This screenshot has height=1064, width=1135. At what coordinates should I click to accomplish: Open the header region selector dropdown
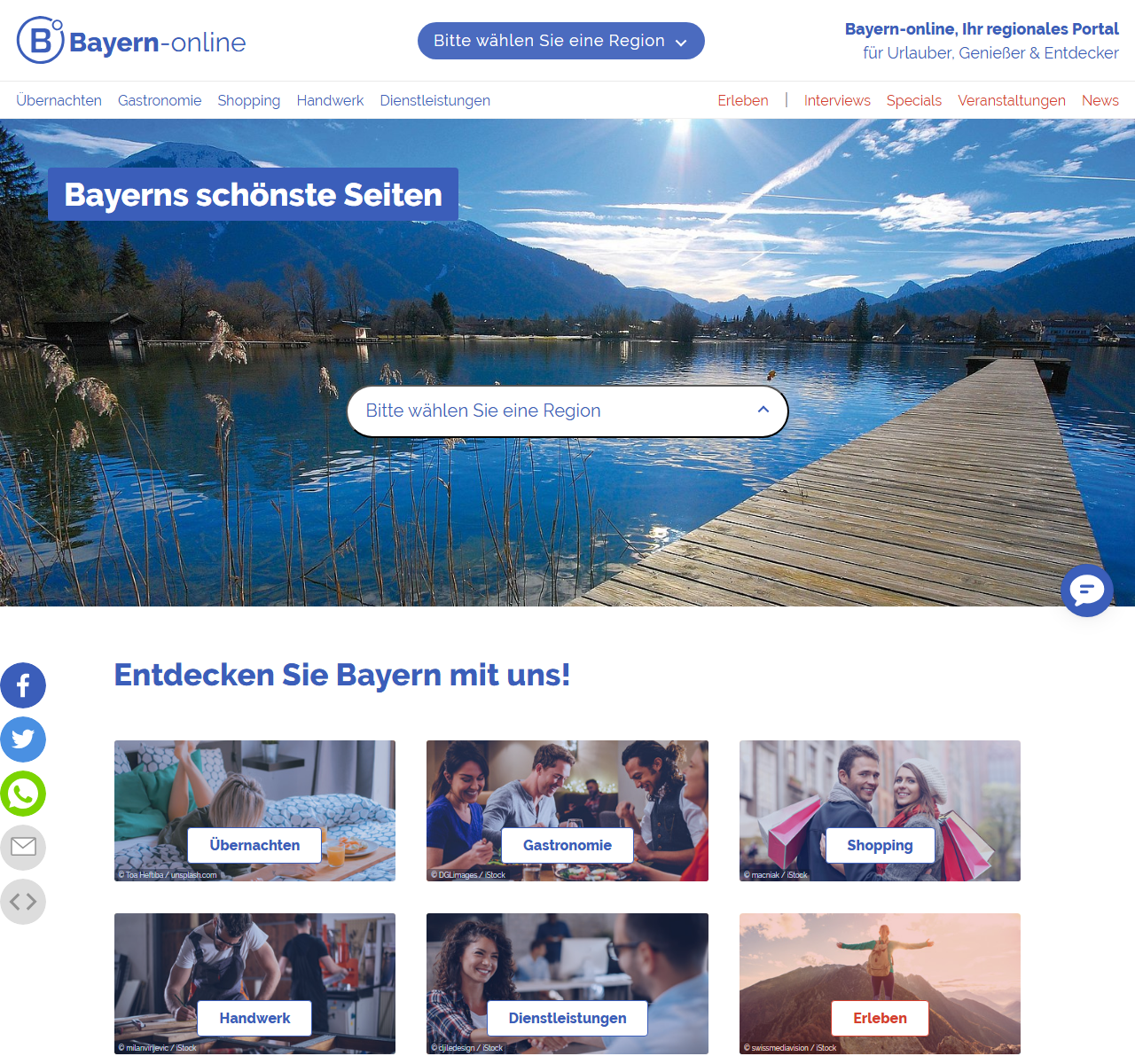coord(560,41)
